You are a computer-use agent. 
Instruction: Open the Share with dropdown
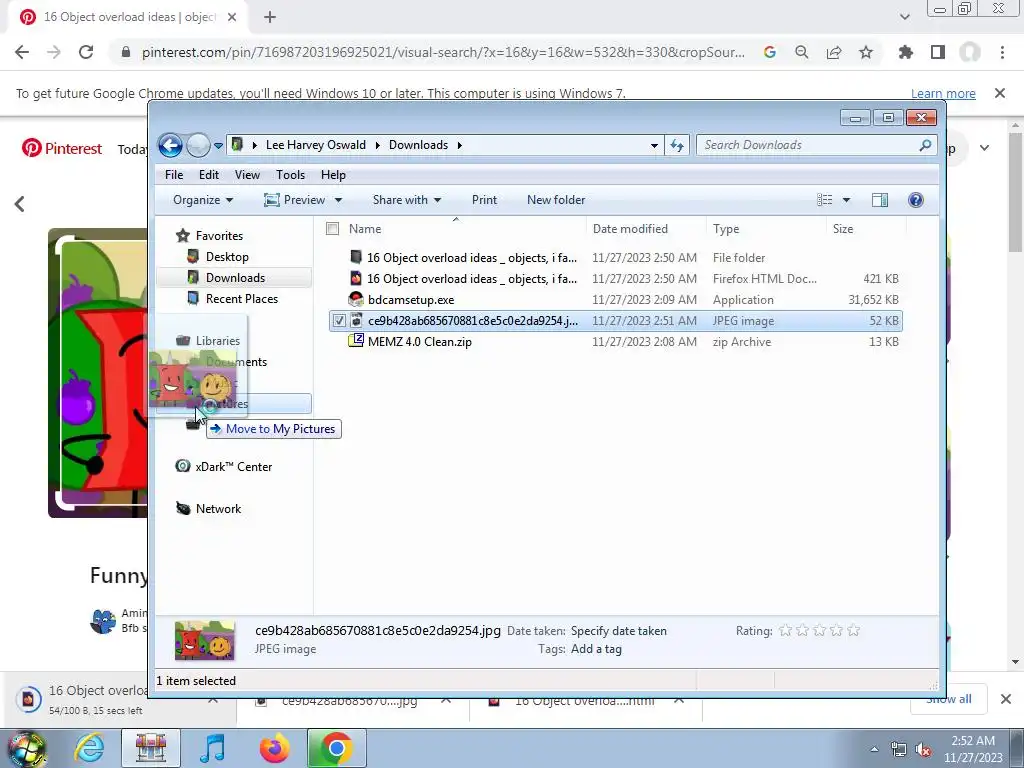(406, 200)
